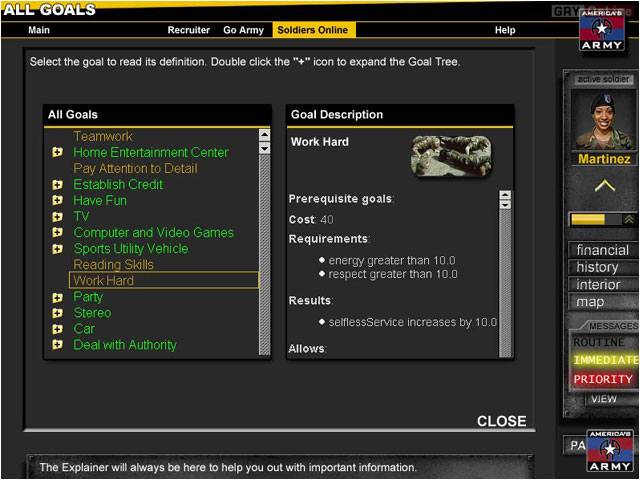Click double-chevron icon beside progress bar
The width and height of the screenshot is (640, 480).
629,220
